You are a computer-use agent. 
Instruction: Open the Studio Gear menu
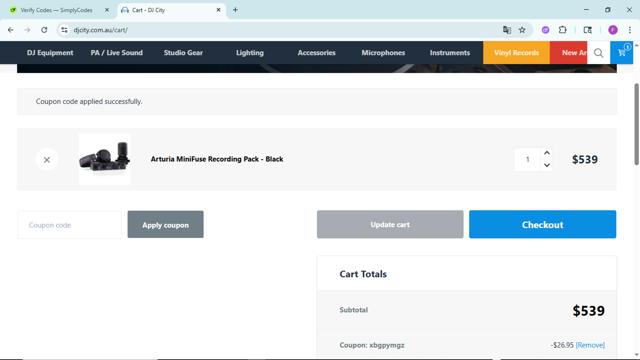[x=183, y=53]
